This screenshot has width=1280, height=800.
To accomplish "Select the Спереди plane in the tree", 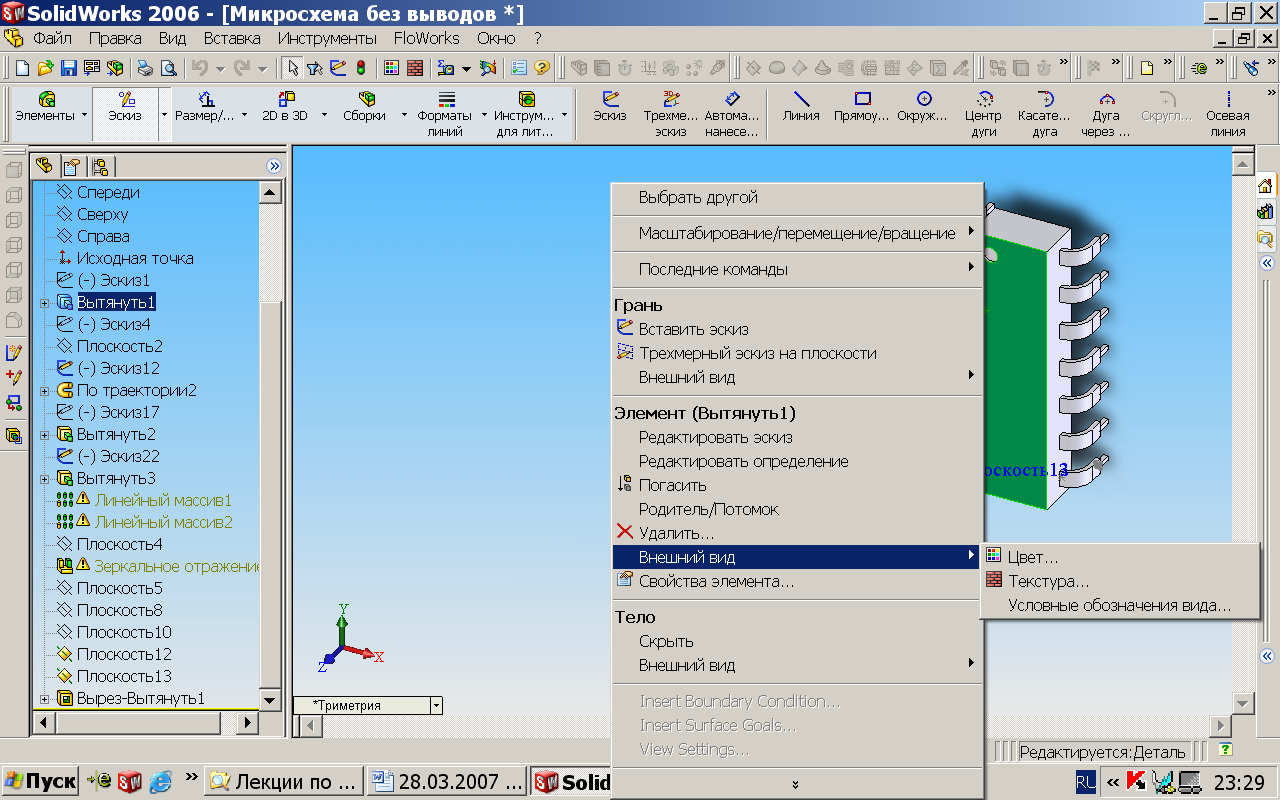I will click(x=108, y=192).
